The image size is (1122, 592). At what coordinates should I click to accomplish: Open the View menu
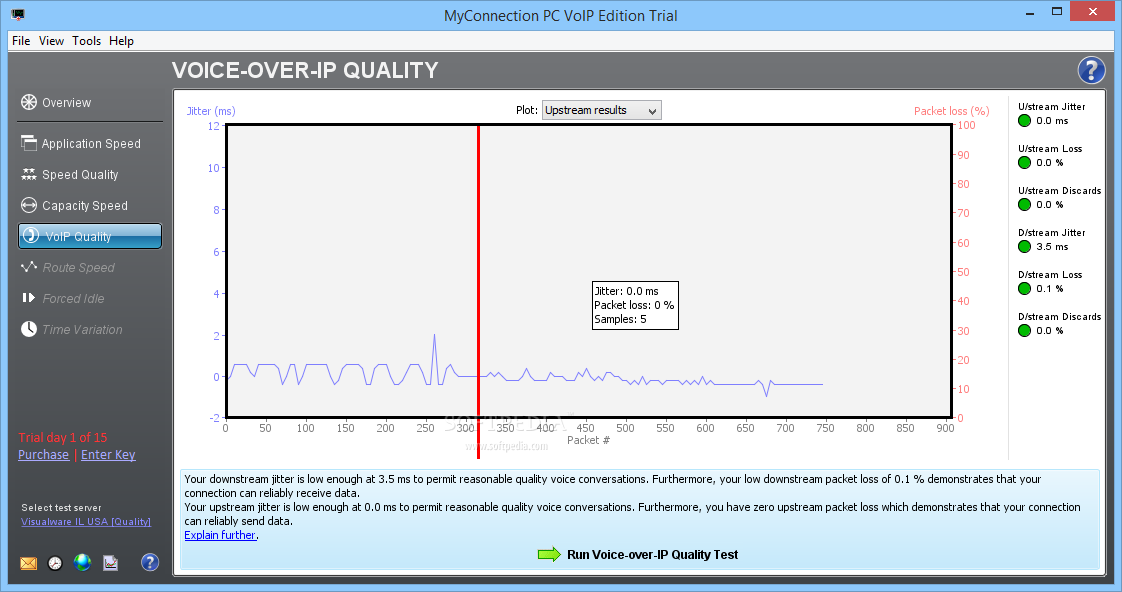[51, 41]
